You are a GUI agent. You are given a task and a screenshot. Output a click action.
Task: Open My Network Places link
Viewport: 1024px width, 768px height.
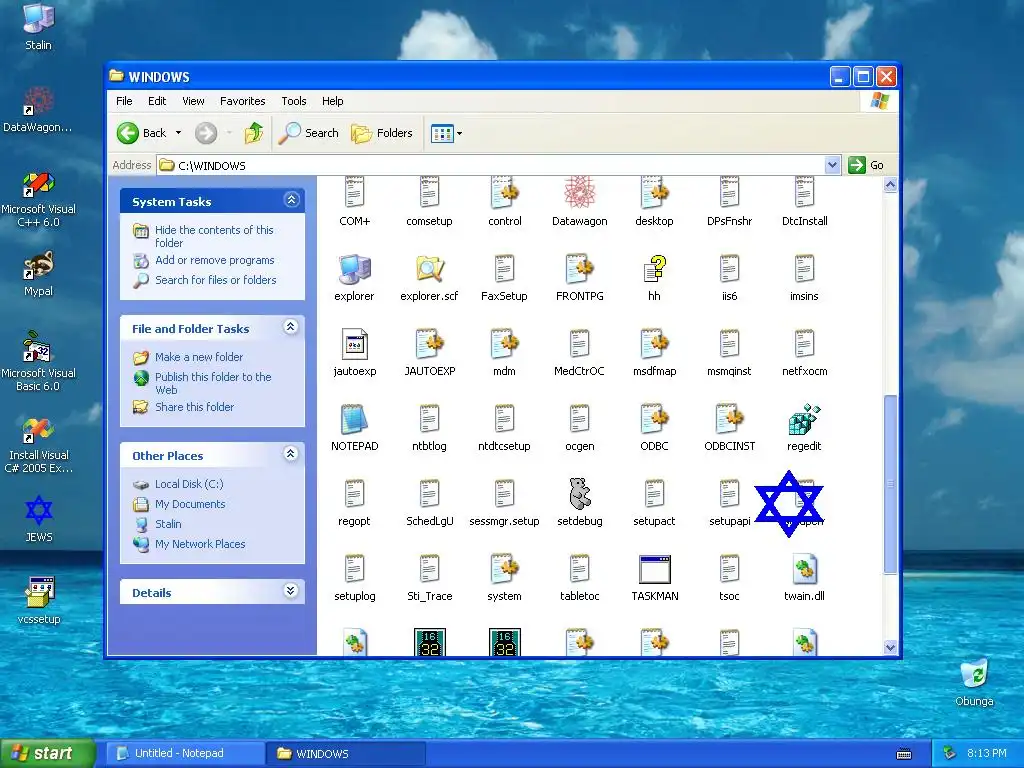pyautogui.click(x=200, y=544)
